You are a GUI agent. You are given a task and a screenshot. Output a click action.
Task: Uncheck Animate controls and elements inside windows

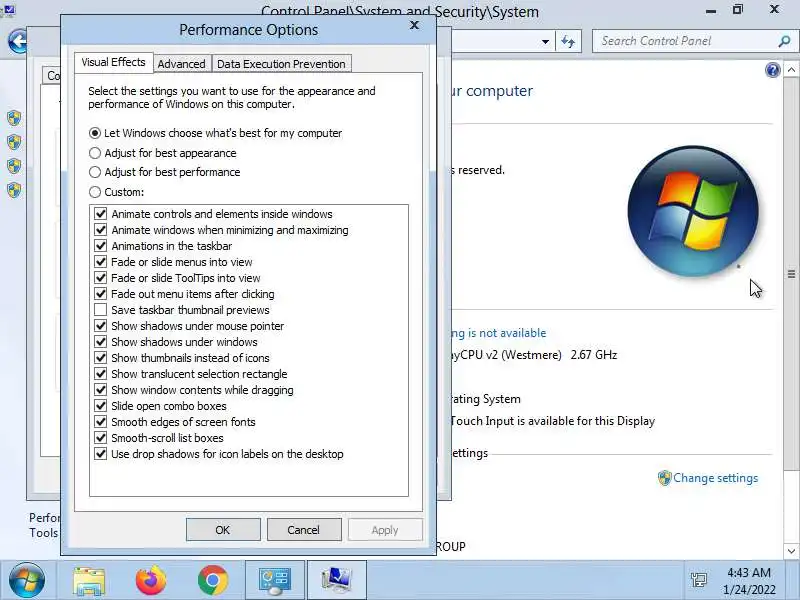pos(101,214)
